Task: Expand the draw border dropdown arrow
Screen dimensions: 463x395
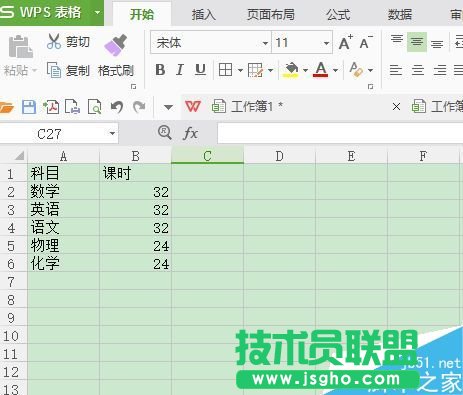Action: [271, 70]
